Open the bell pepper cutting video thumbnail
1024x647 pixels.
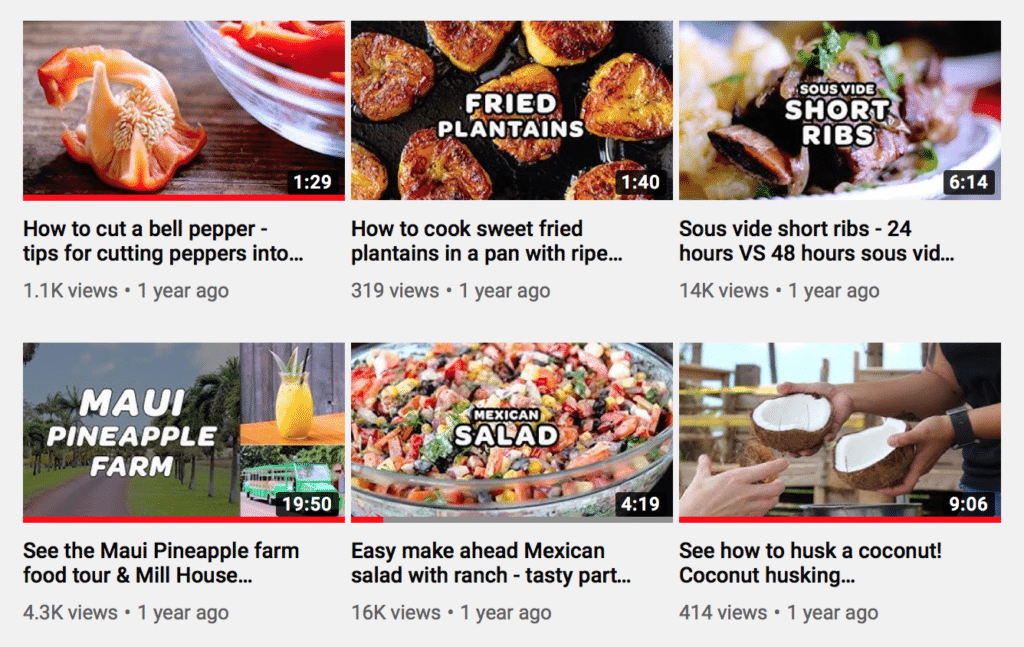[x=184, y=110]
